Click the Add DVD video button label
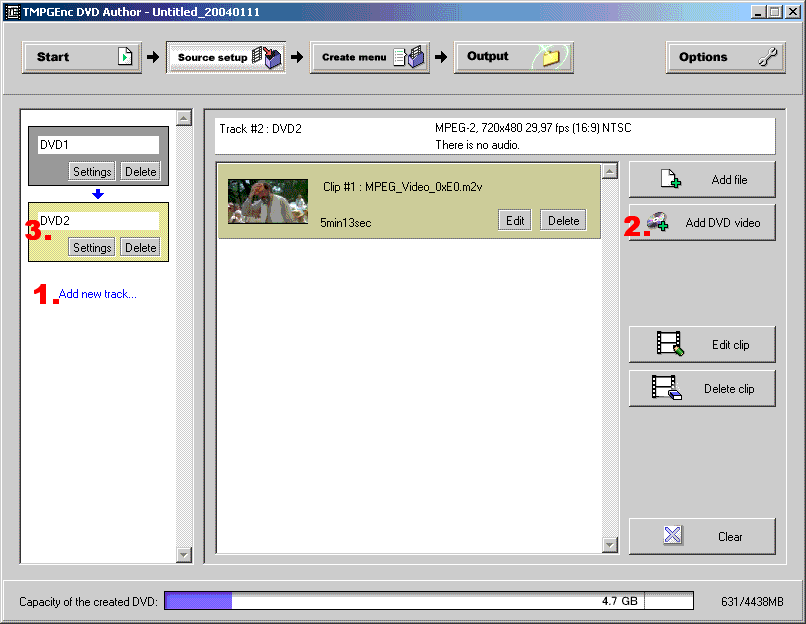Image resolution: width=806 pixels, height=624 pixels. click(722, 223)
